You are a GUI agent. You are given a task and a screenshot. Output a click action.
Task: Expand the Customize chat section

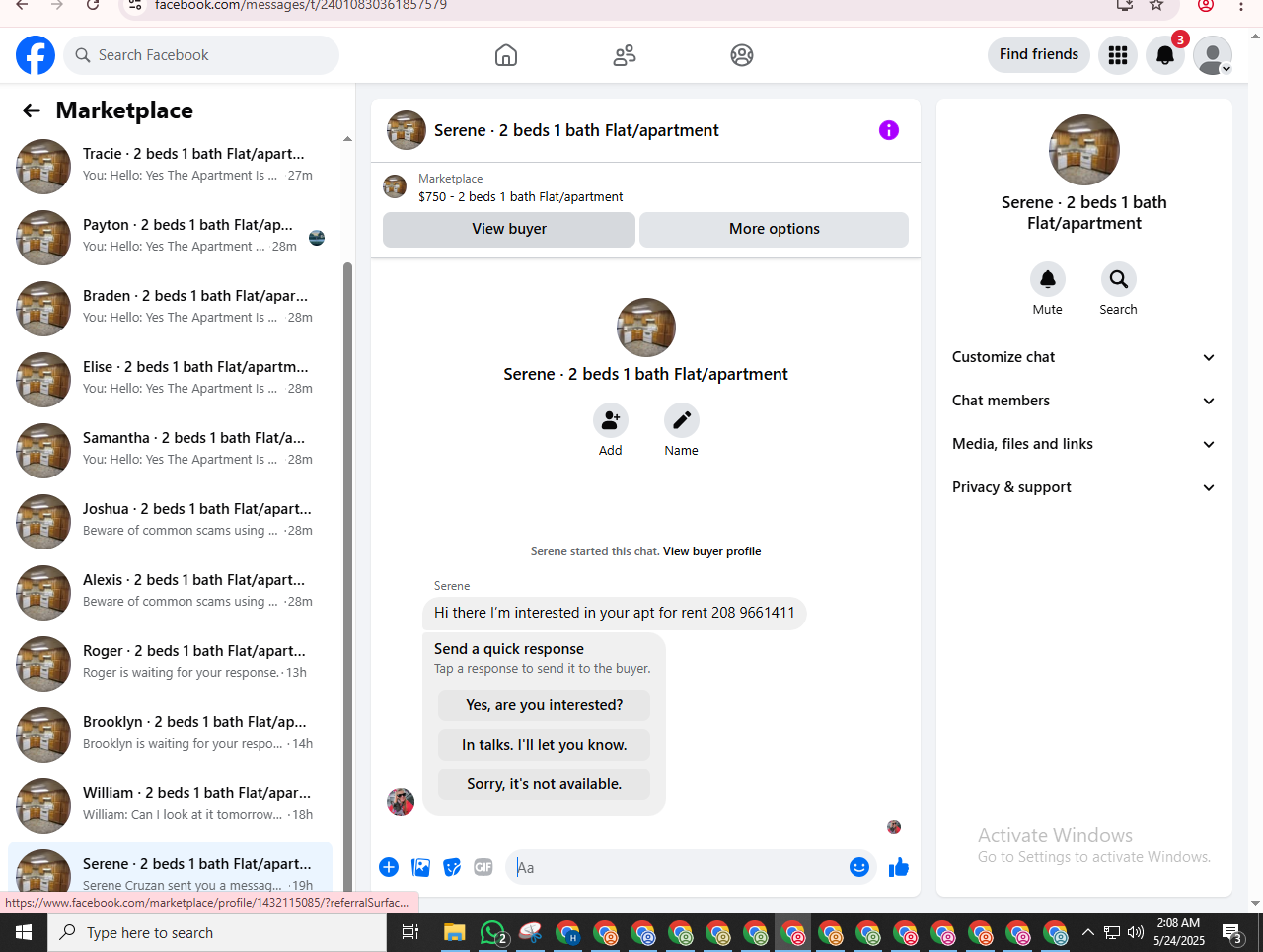click(1083, 357)
